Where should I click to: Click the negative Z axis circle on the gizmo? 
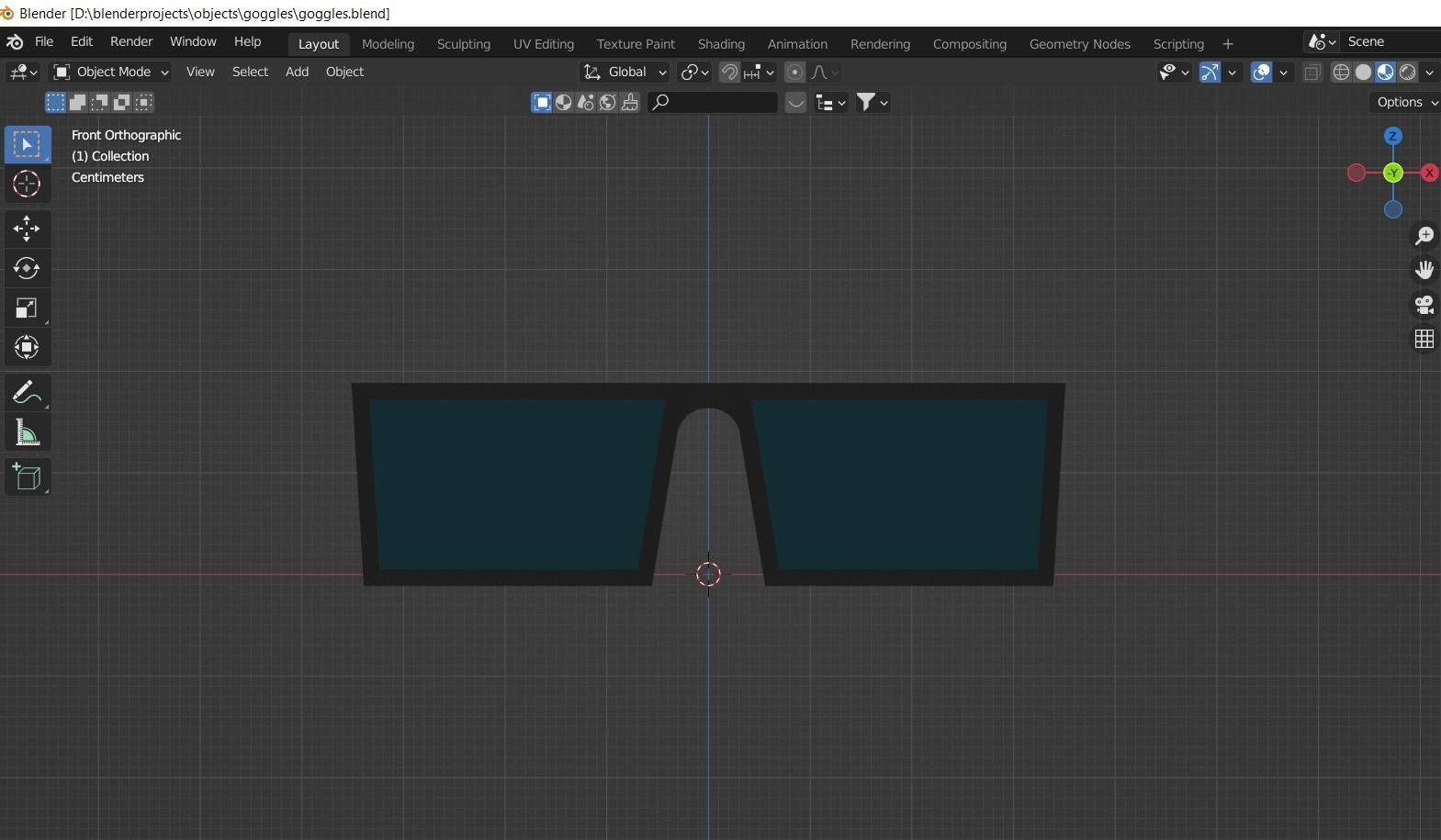tap(1393, 209)
